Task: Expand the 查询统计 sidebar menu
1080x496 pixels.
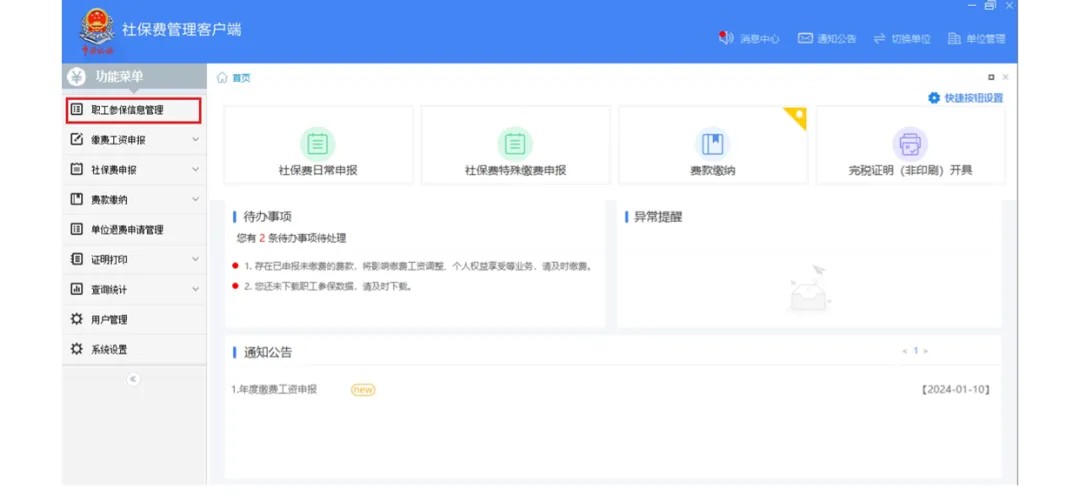Action: (195, 290)
